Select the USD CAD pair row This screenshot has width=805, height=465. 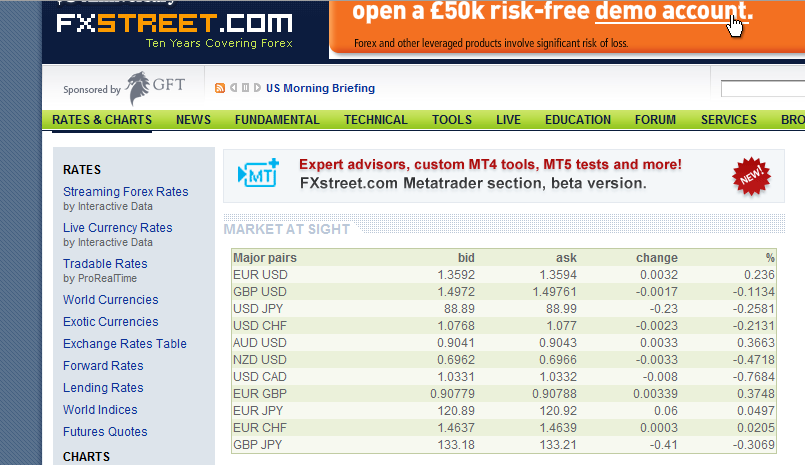(x=504, y=377)
